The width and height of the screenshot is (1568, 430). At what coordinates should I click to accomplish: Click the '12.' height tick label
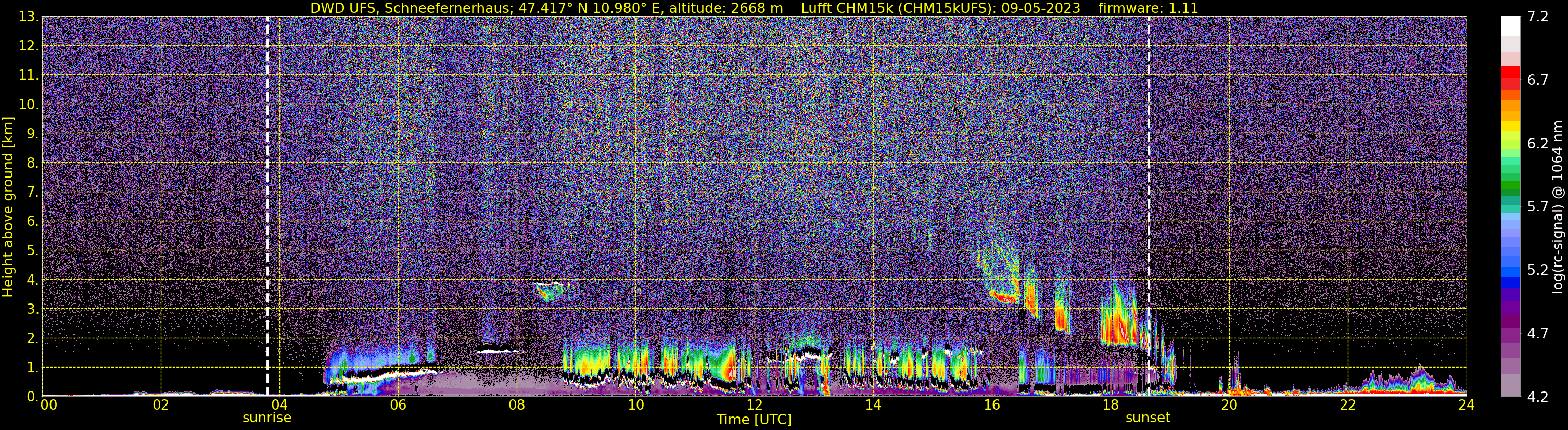(x=28, y=46)
